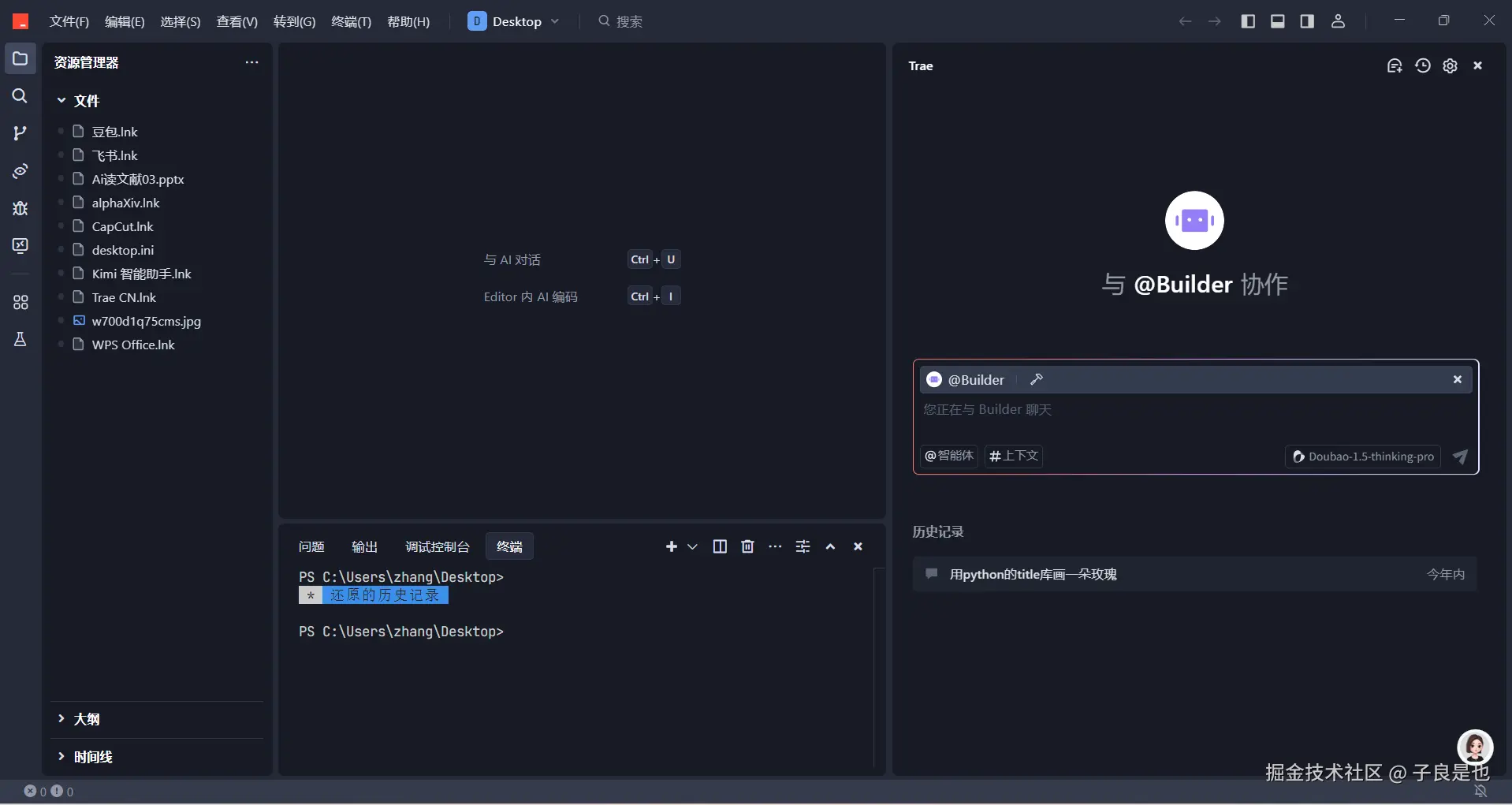Image resolution: width=1512 pixels, height=805 pixels.
Task: Open terminal panel settings sliders icon
Action: [803, 546]
